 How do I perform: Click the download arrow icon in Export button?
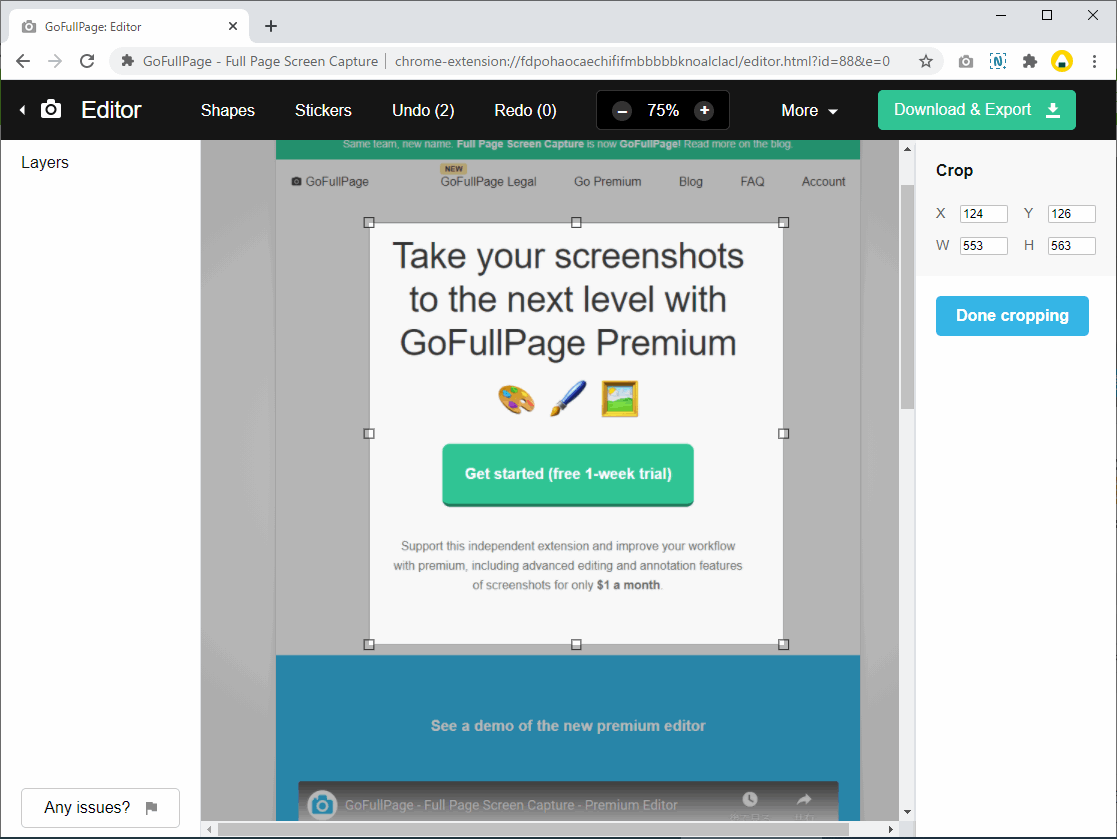coord(1053,110)
